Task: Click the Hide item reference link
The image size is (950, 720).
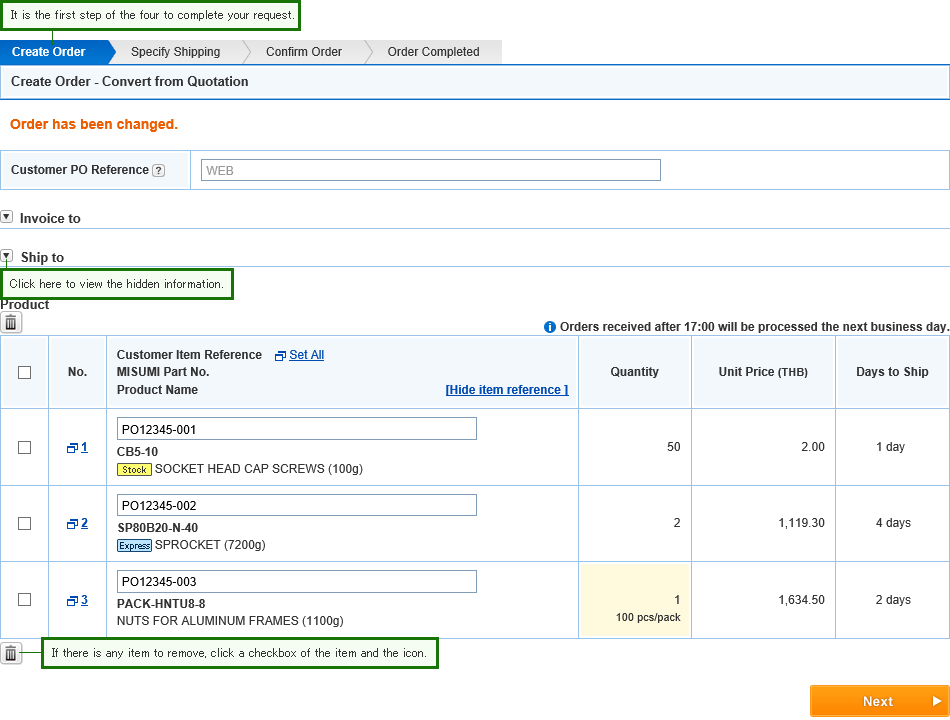Action: coord(507,390)
